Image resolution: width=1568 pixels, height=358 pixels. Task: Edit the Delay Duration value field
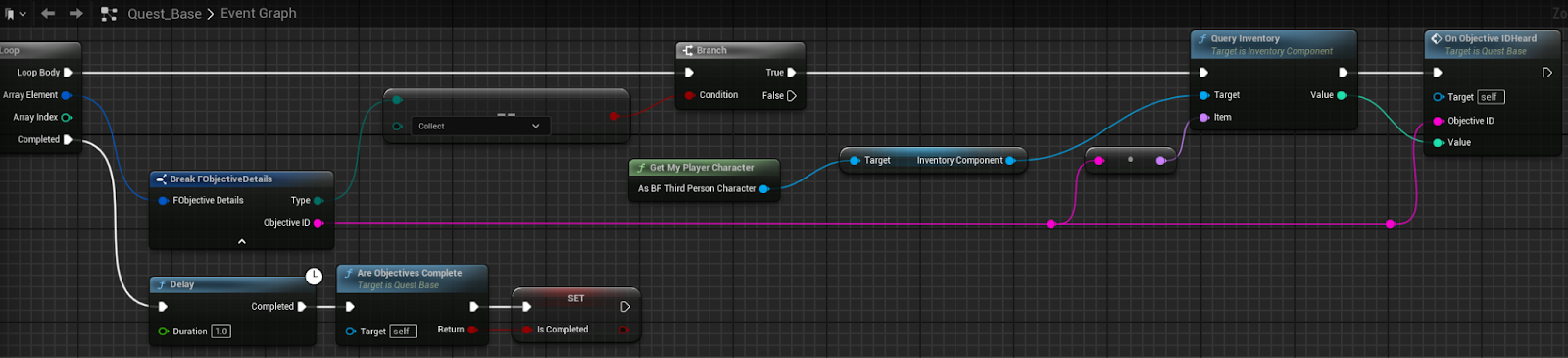(x=221, y=332)
